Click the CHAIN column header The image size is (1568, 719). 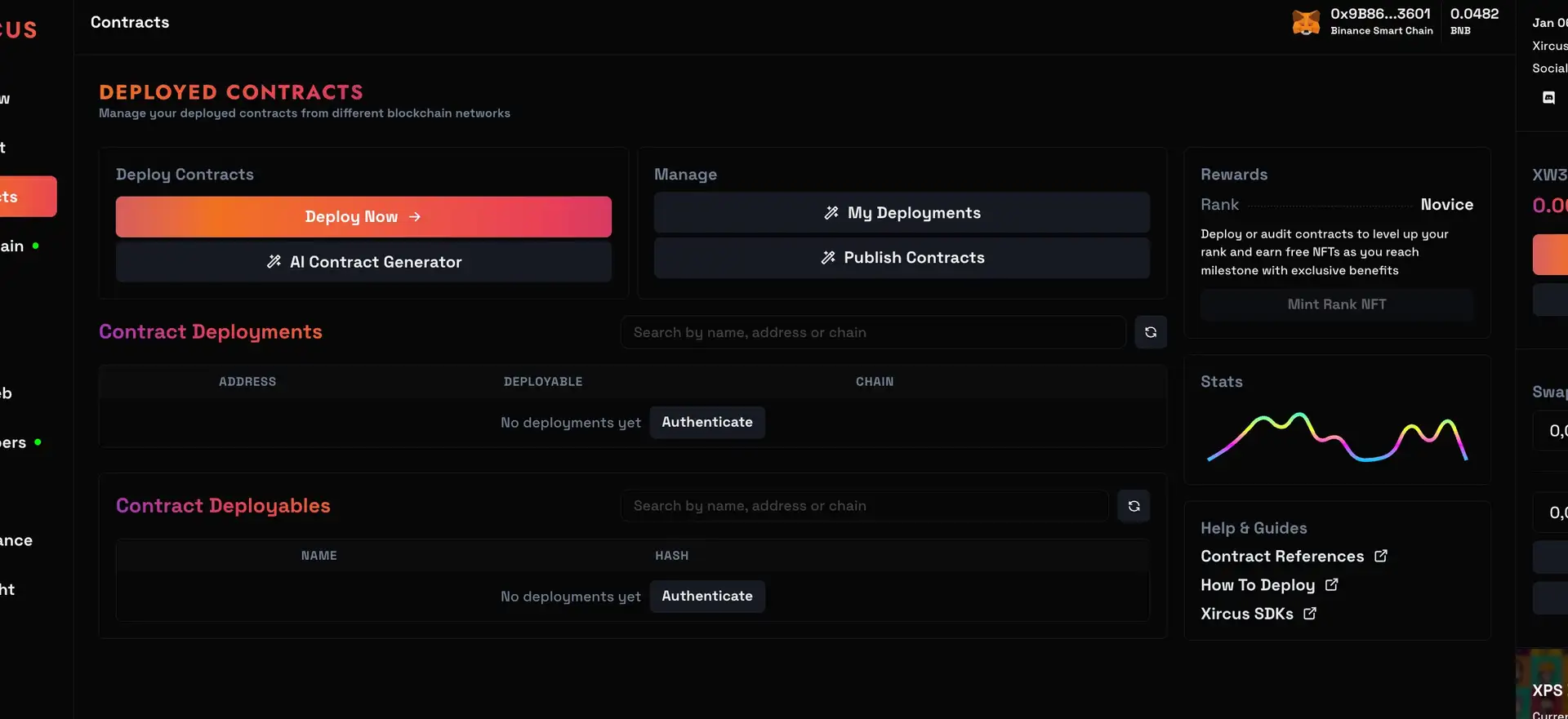pyautogui.click(x=875, y=381)
